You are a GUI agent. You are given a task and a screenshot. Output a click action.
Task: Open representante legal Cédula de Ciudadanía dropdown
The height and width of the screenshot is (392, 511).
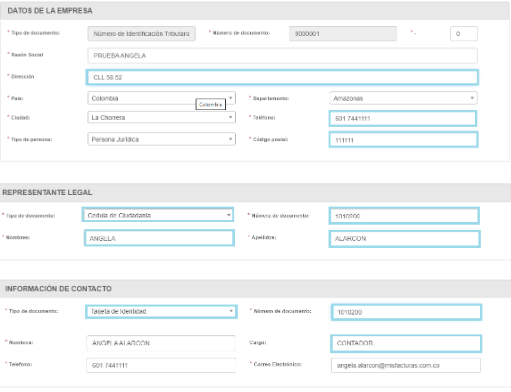coord(158,215)
